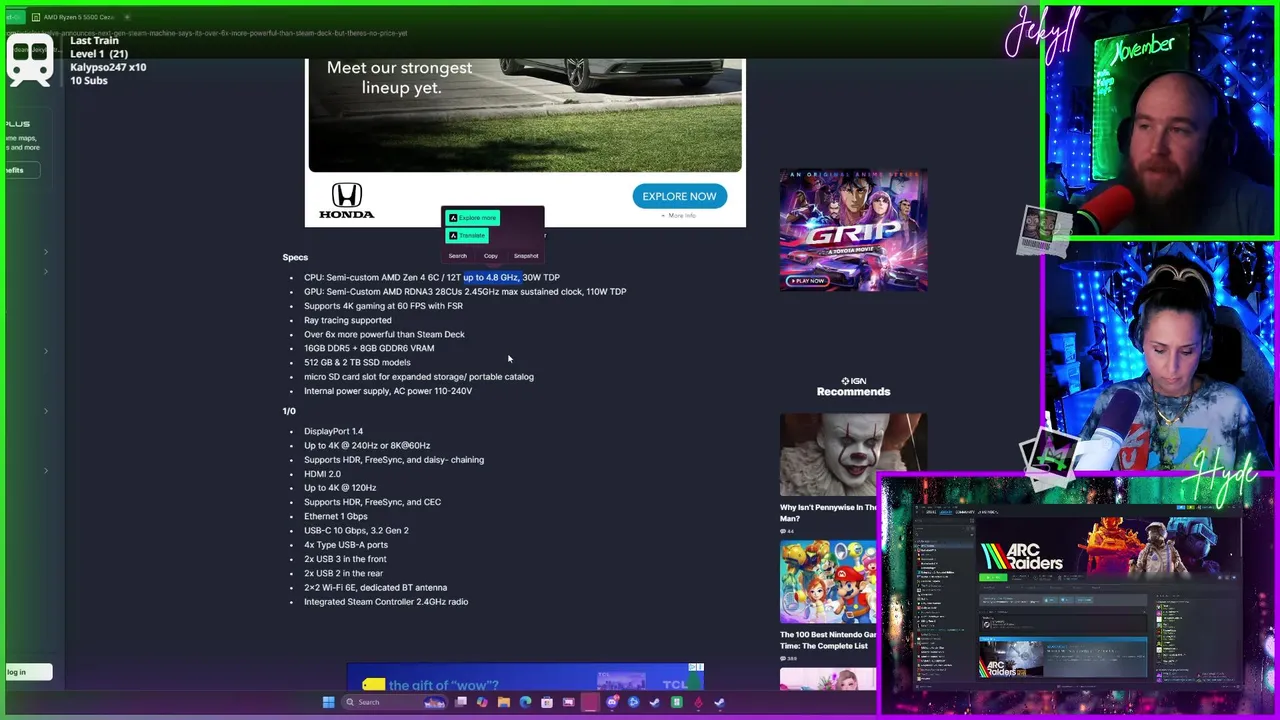
Task: Open 100 Best Nintendo Games link
Action: click(828, 640)
